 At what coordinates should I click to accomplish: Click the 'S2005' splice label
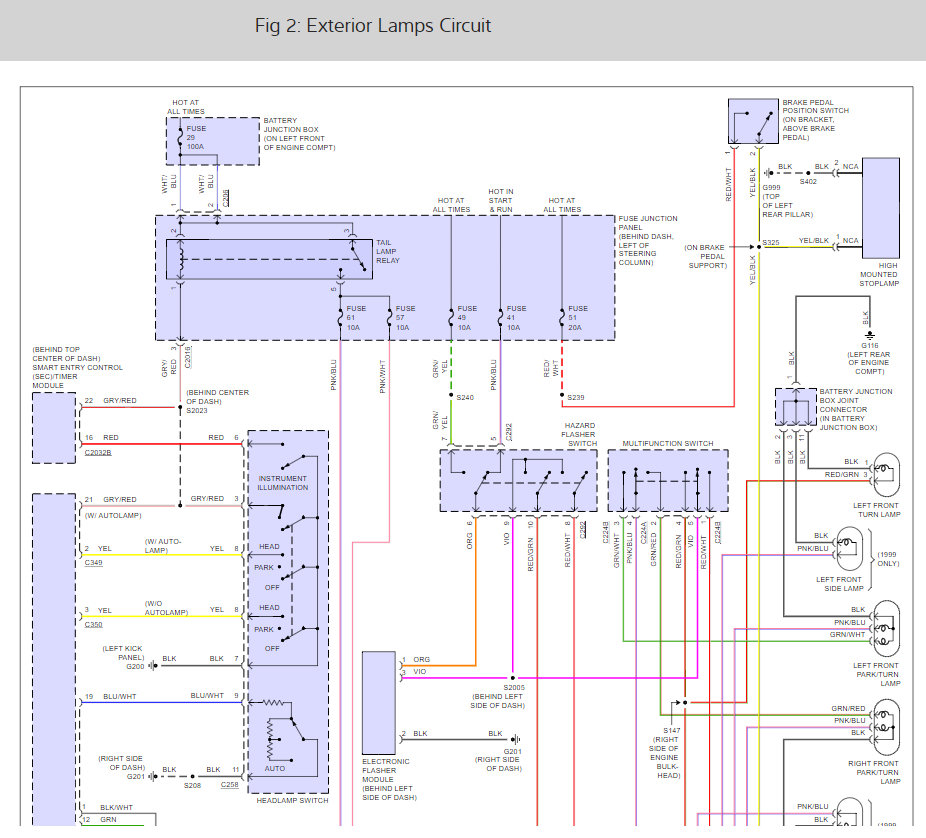point(514,688)
